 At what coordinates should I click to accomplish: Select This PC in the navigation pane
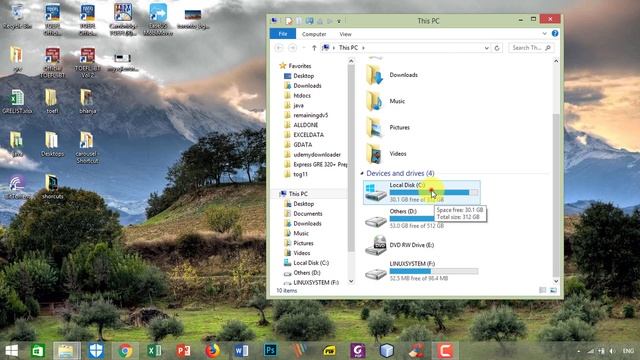pos(298,194)
